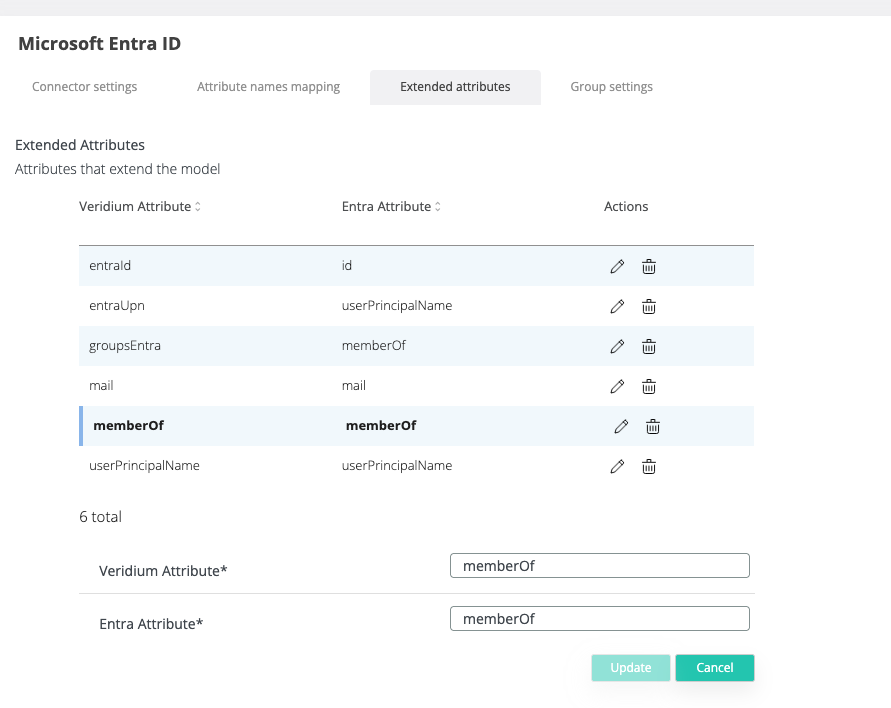891x708 pixels.
Task: Open the Connector settings tab
Action: tap(85, 87)
